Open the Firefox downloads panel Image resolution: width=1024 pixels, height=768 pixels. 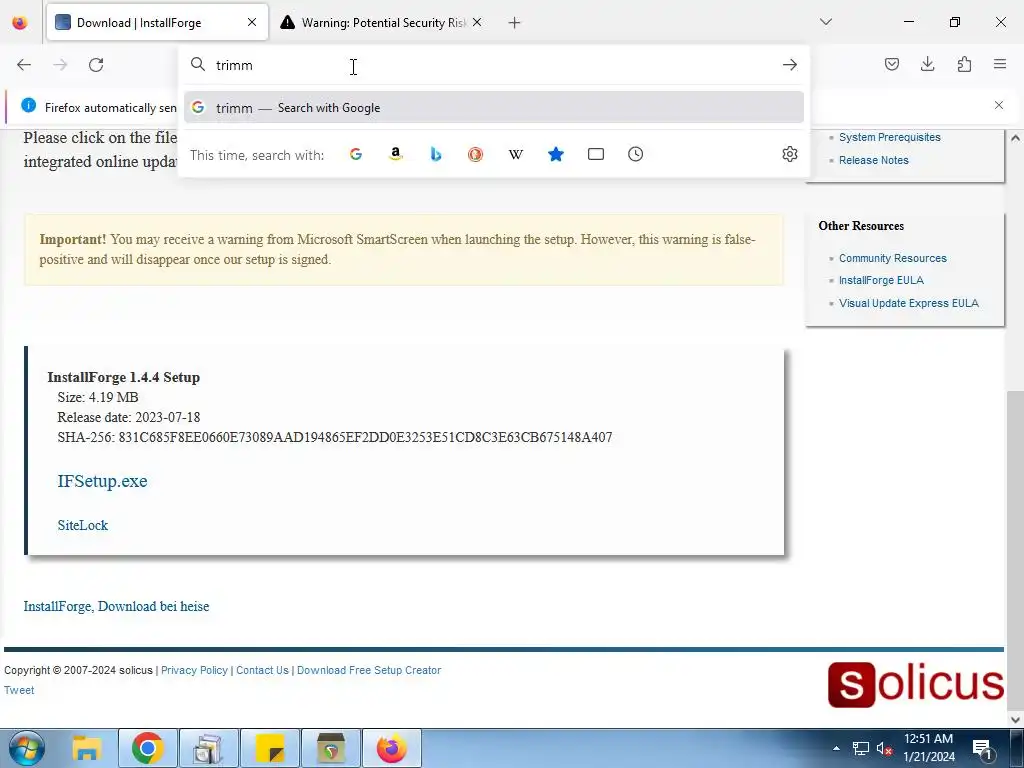pyautogui.click(x=927, y=64)
